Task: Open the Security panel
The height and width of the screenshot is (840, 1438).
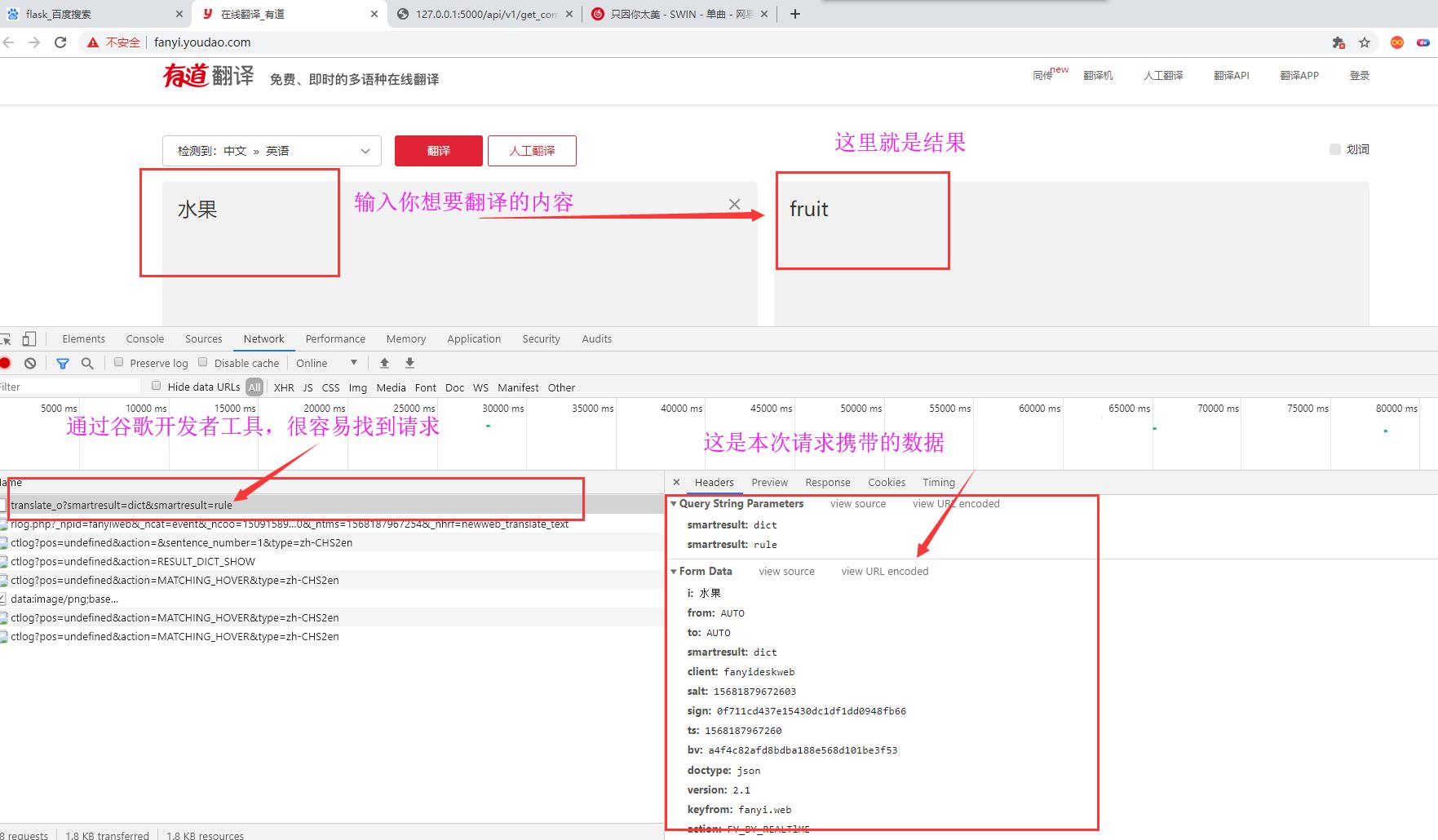Action: tap(541, 338)
